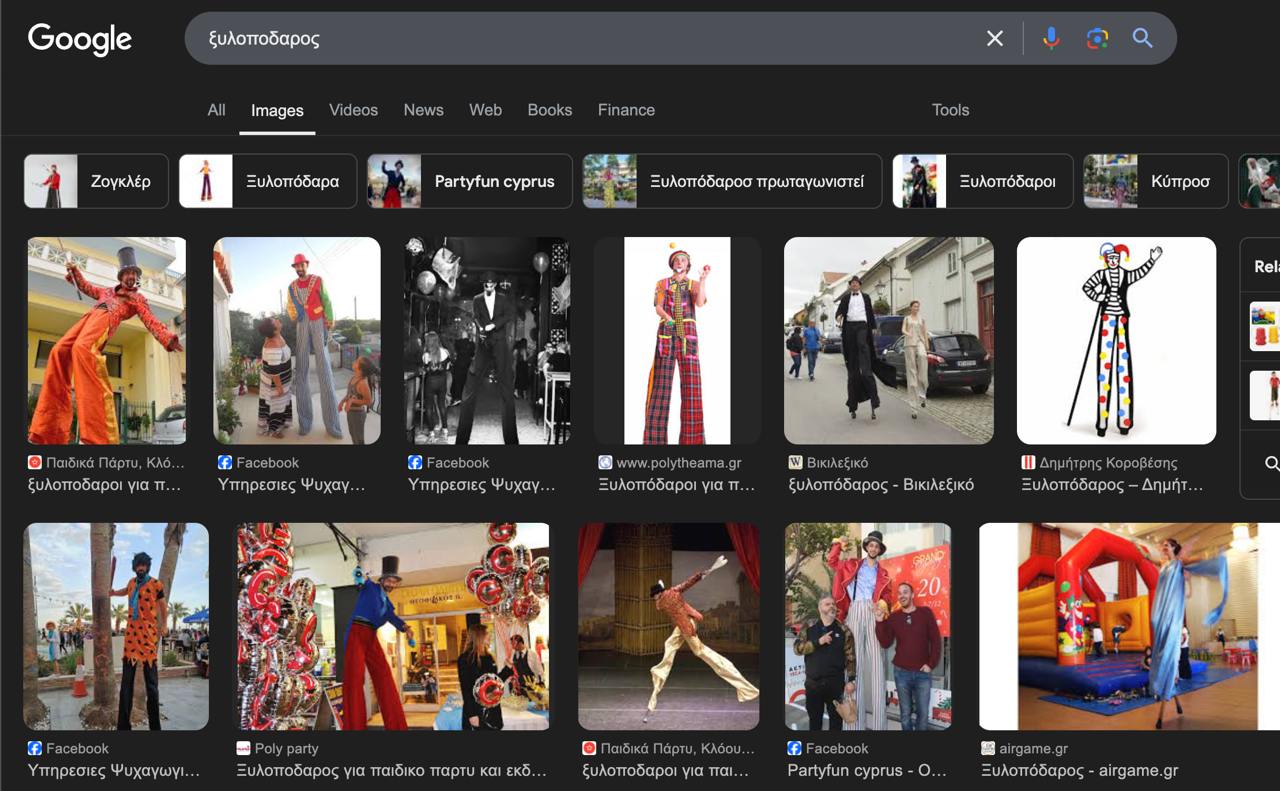Click the Google logo
Image resolution: width=1280 pixels, height=791 pixels.
(x=80, y=39)
